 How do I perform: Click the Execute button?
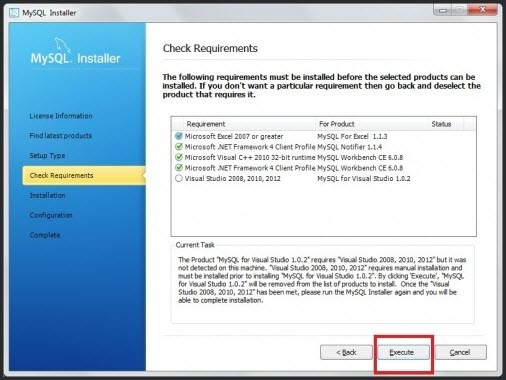[404, 352]
